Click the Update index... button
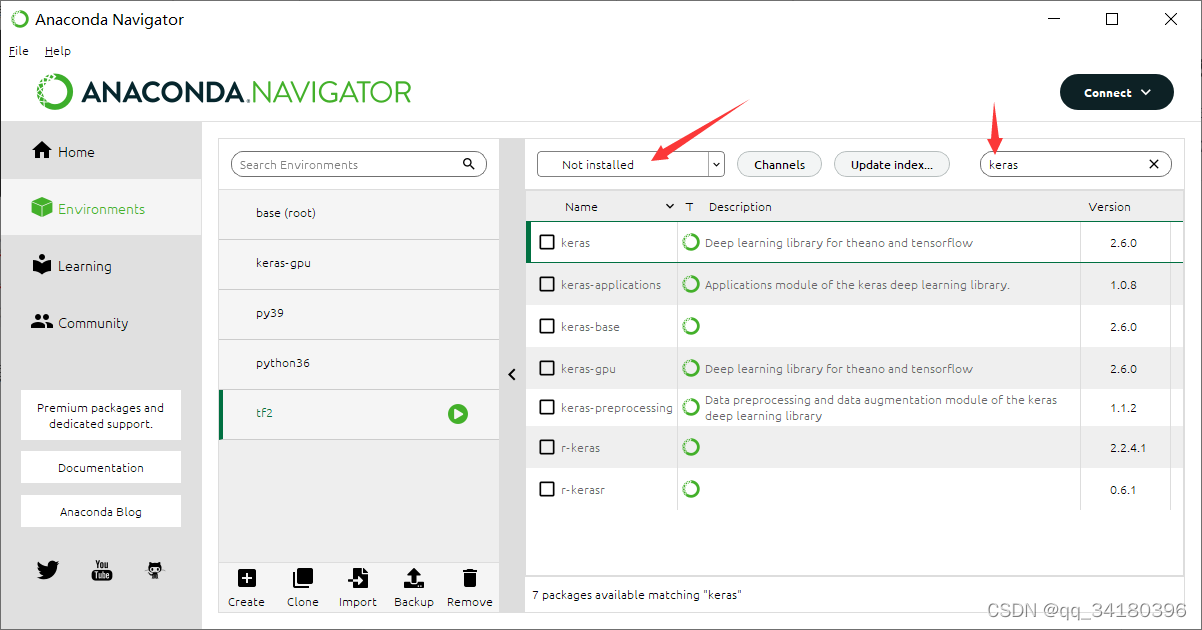 coord(892,164)
